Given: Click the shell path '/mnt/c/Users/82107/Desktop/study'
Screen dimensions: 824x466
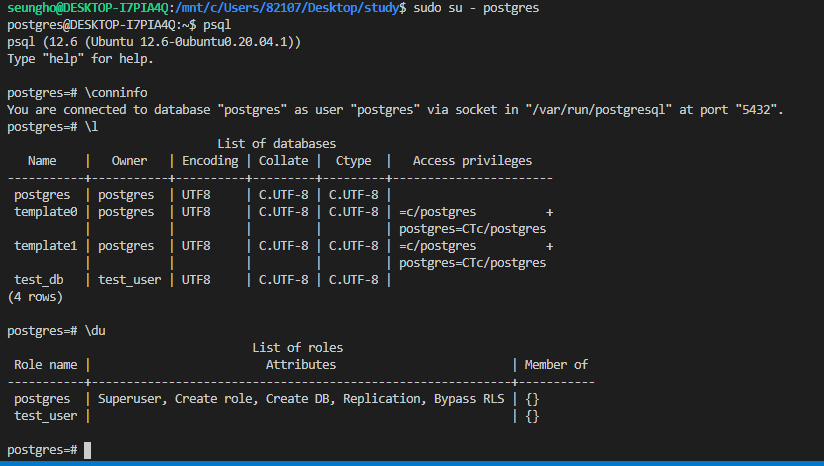Looking at the screenshot, I should coord(287,8).
